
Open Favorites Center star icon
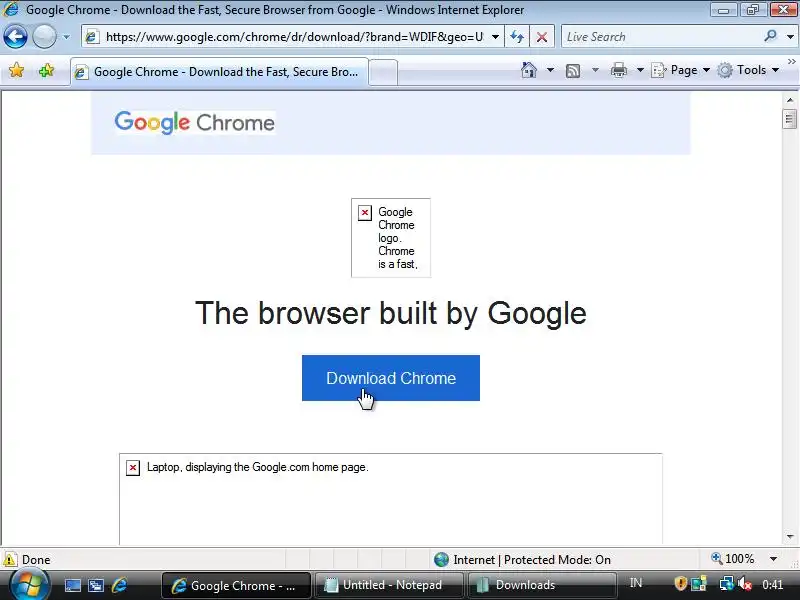[x=16, y=70]
